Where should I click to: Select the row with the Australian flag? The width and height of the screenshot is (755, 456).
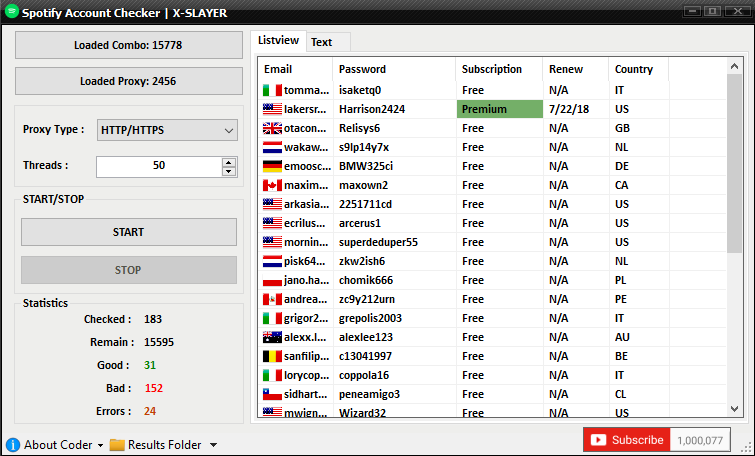tap(492, 337)
